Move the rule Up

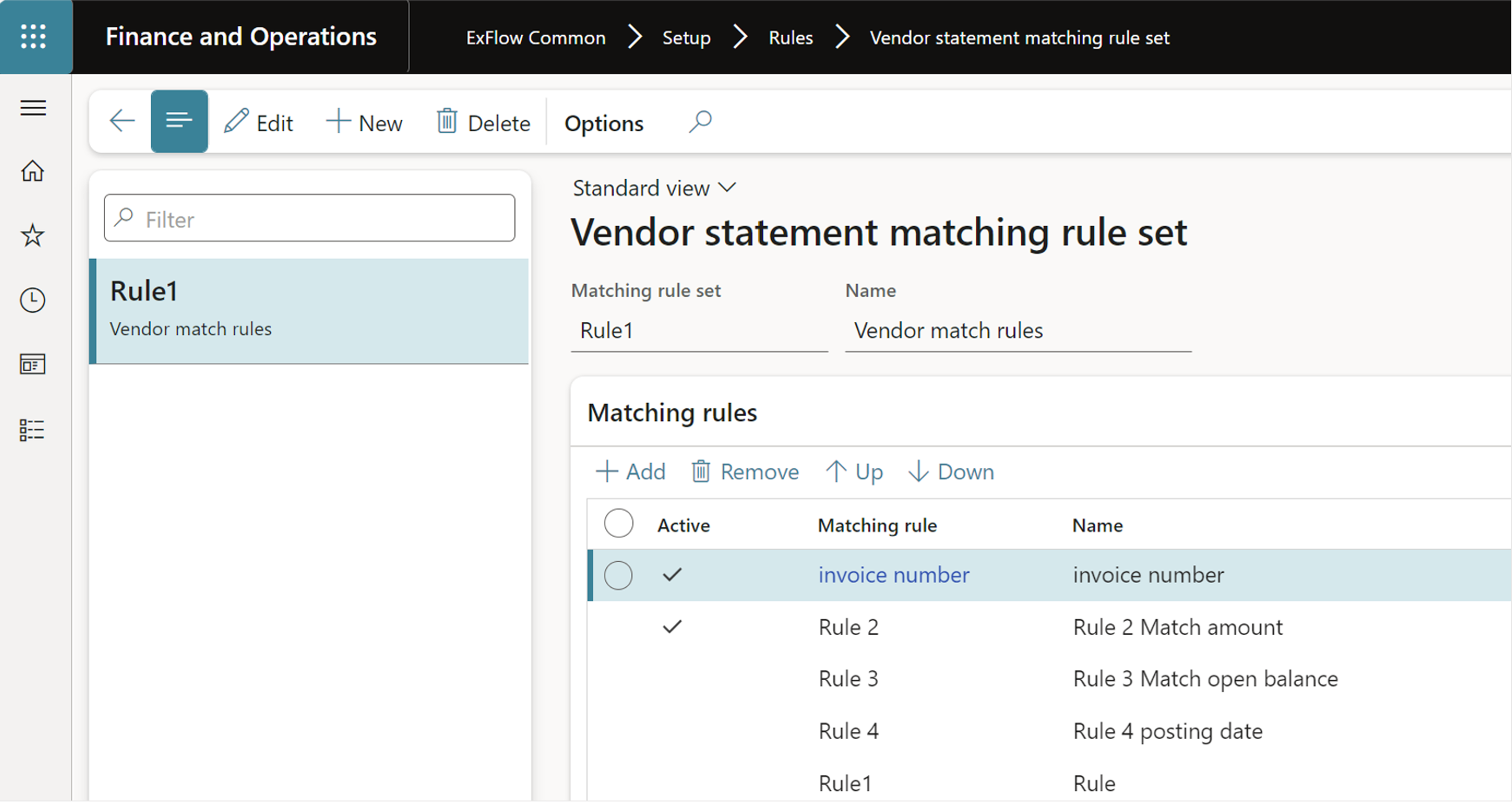pos(854,471)
